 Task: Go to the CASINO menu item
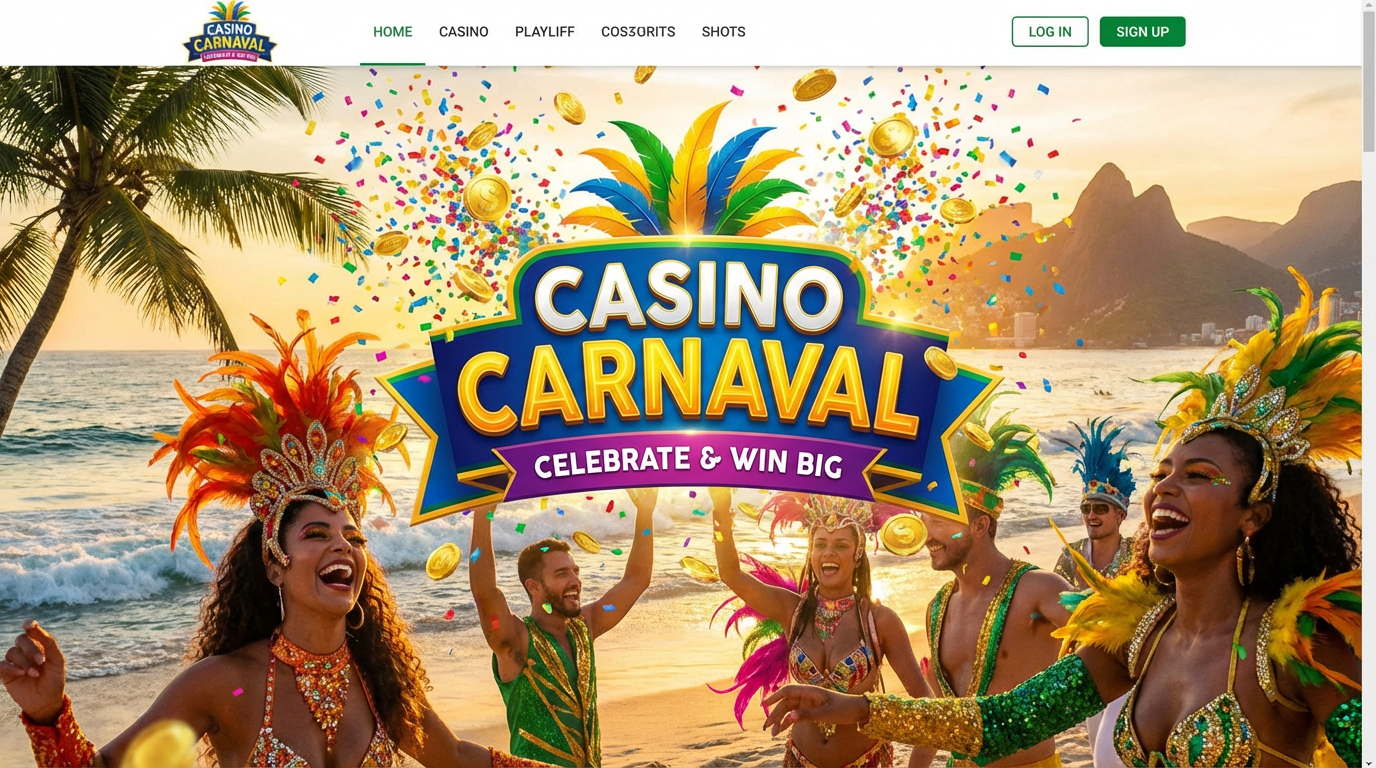point(463,32)
